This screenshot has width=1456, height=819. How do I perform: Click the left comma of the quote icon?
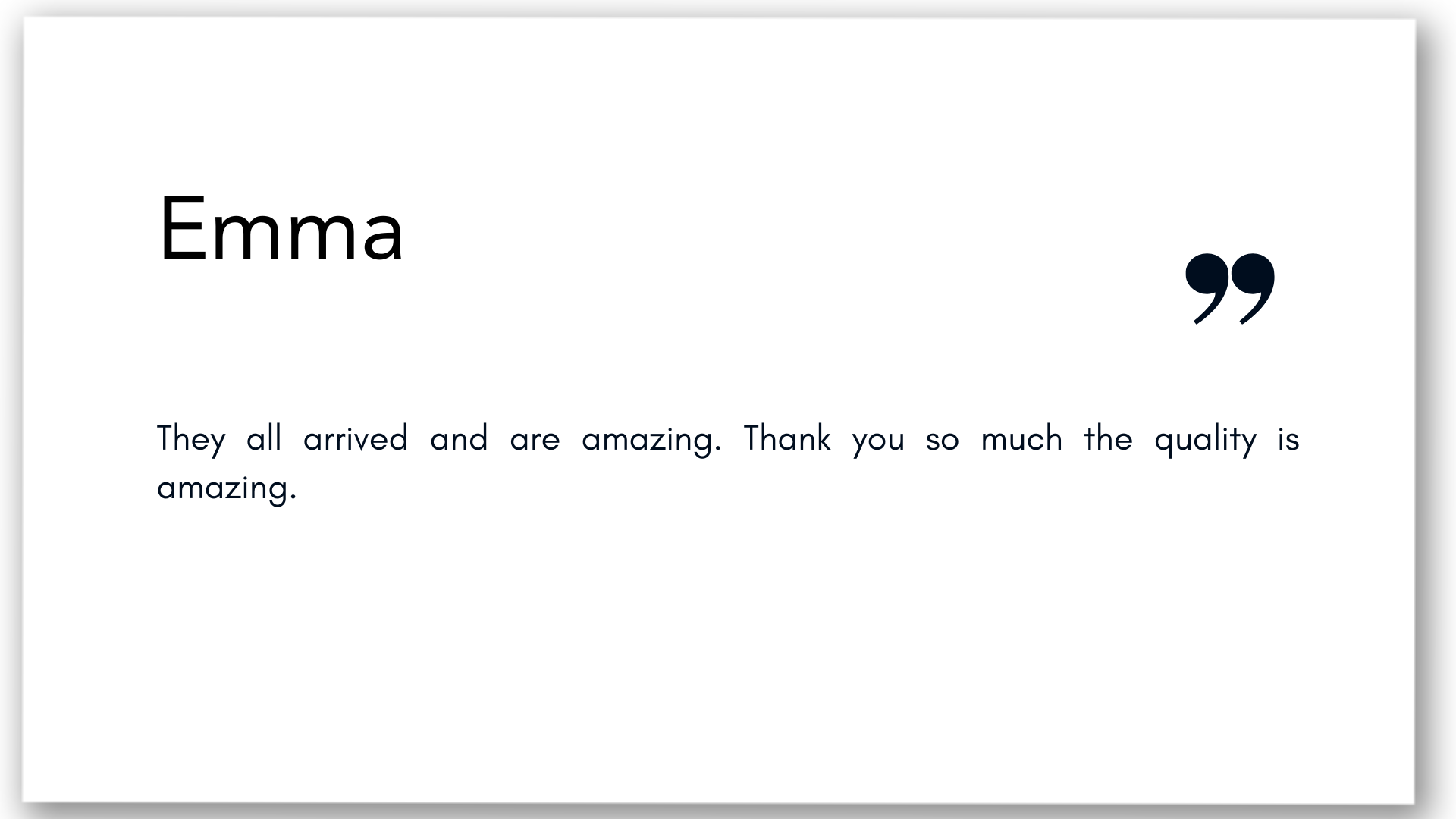pos(1207,289)
